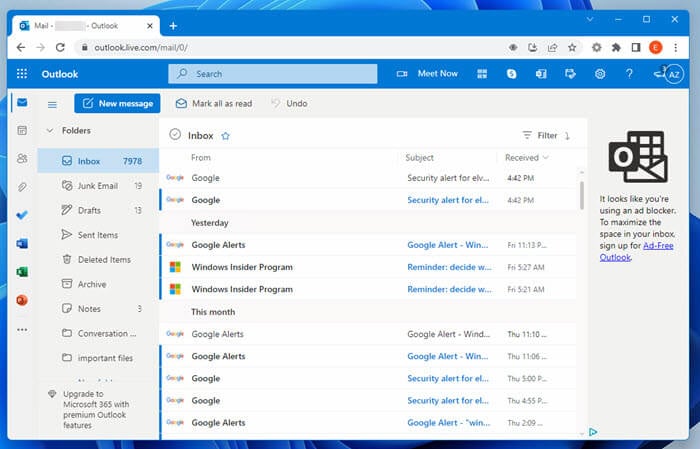Open the Drafts folder

click(98, 210)
